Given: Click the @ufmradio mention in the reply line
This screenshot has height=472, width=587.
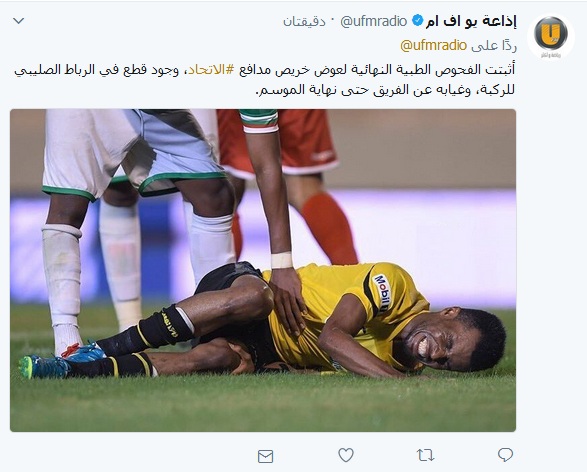Looking at the screenshot, I should (434, 46).
